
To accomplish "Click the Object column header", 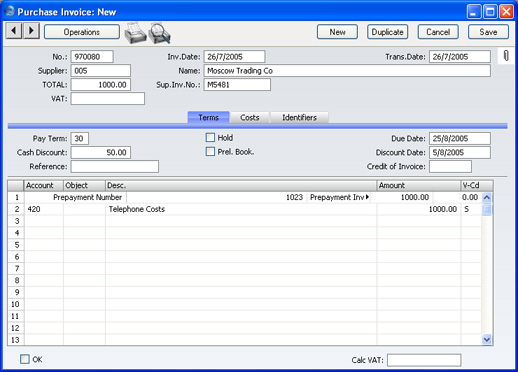I will pos(84,185).
